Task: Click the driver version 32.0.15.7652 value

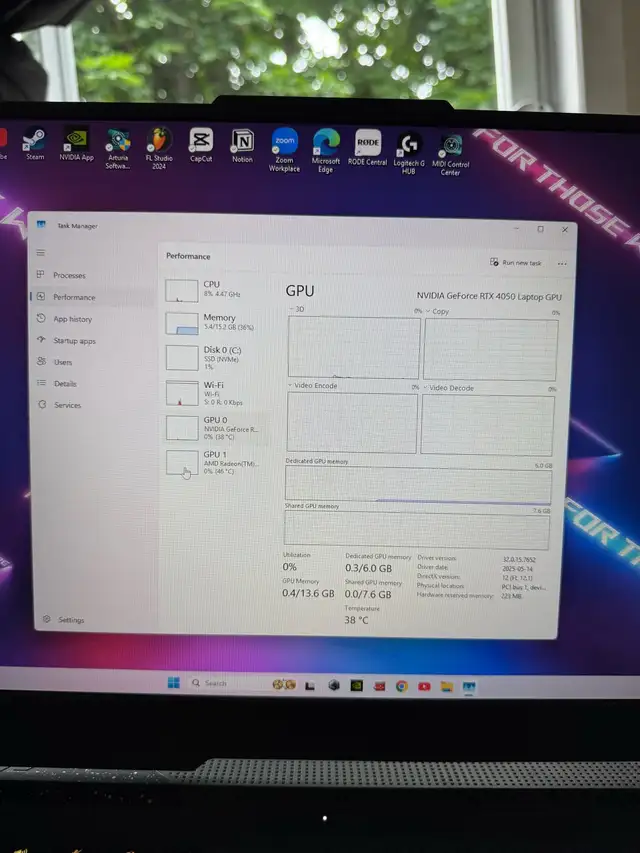Action: pos(519,559)
